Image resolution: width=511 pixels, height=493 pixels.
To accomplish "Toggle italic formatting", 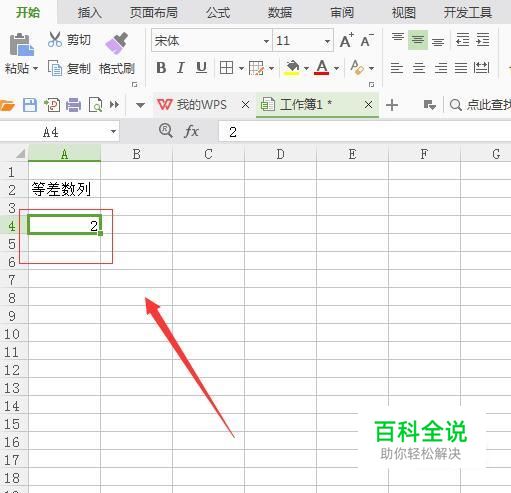I will pyautogui.click(x=181, y=68).
